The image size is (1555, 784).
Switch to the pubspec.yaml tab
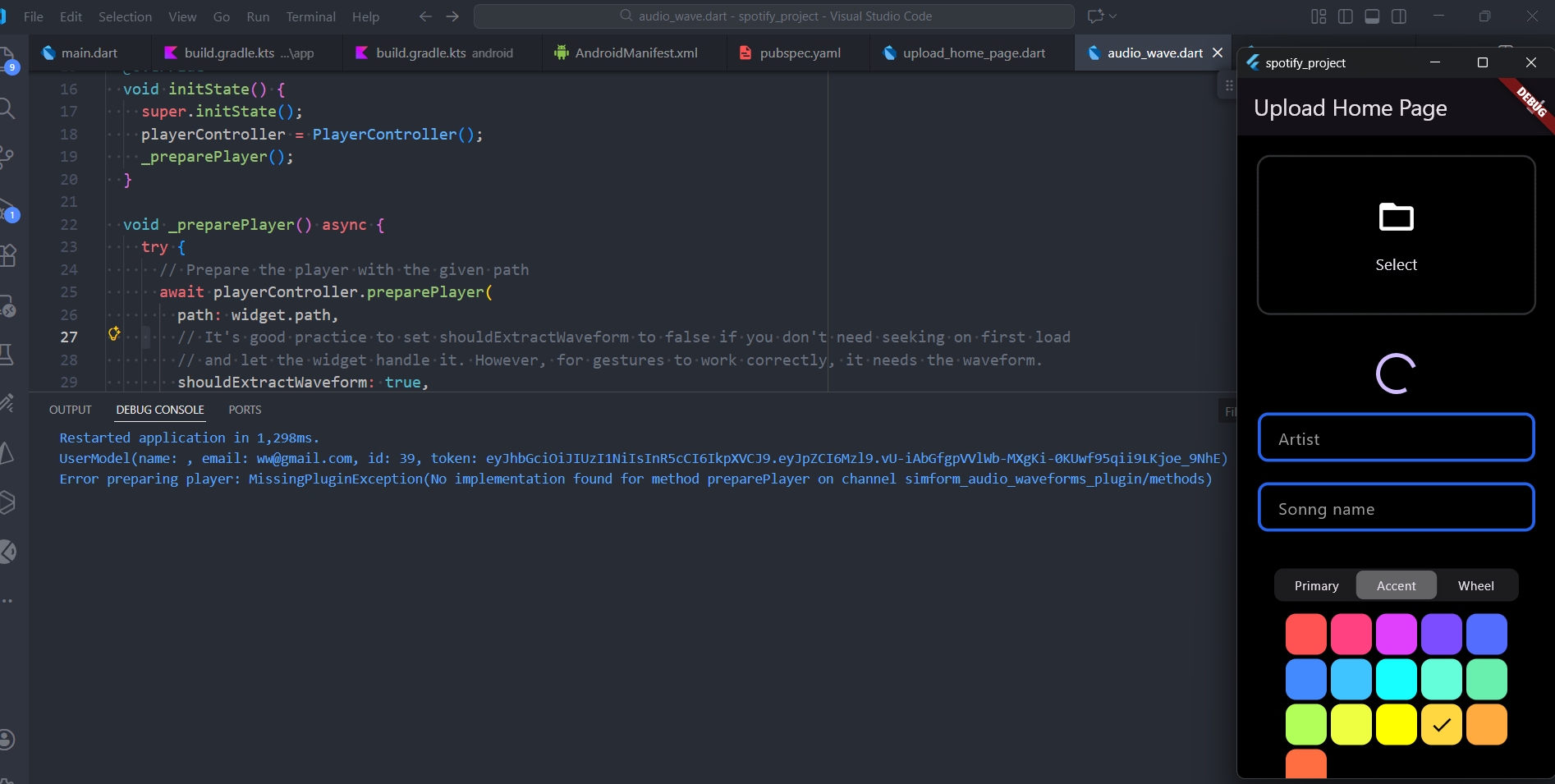(799, 53)
